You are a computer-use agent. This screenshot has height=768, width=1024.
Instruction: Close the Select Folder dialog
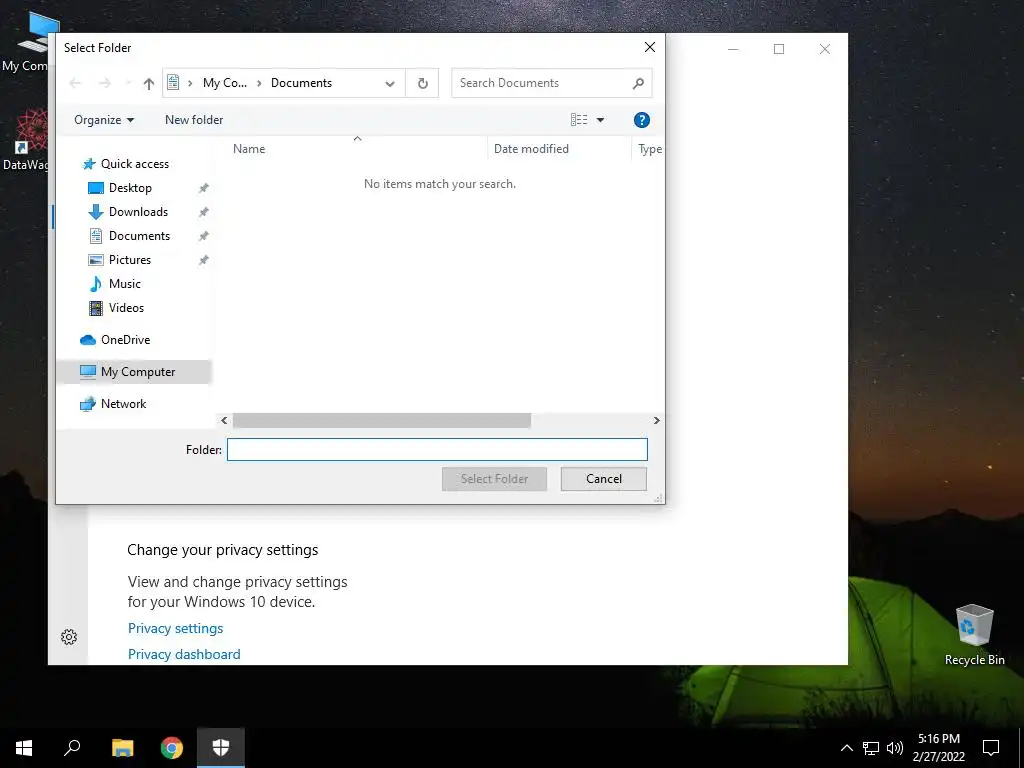coord(650,47)
